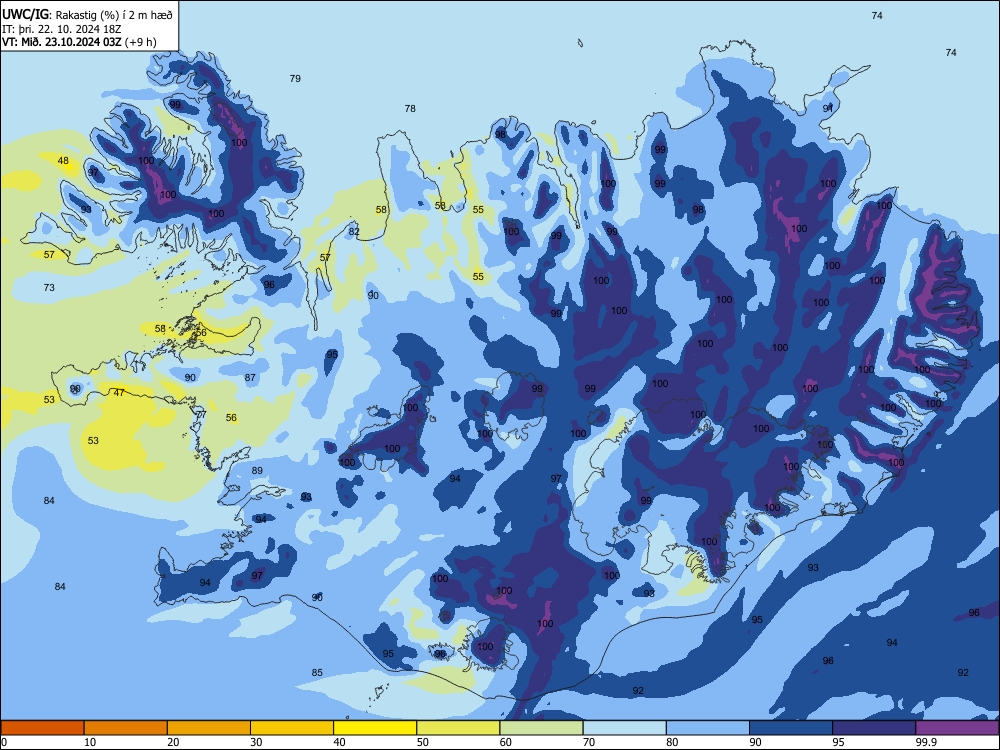Select the map value '82'
This screenshot has height=750, width=1000.
354,232
